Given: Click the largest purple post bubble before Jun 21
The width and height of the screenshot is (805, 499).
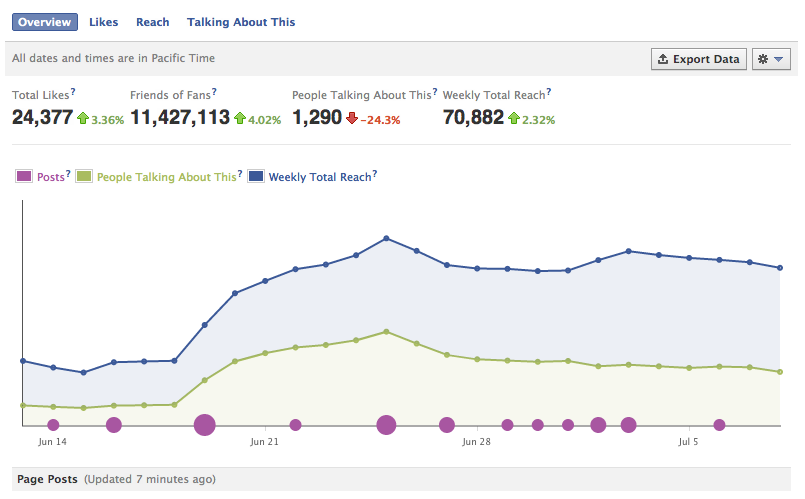Looking at the screenshot, I should click(204, 425).
